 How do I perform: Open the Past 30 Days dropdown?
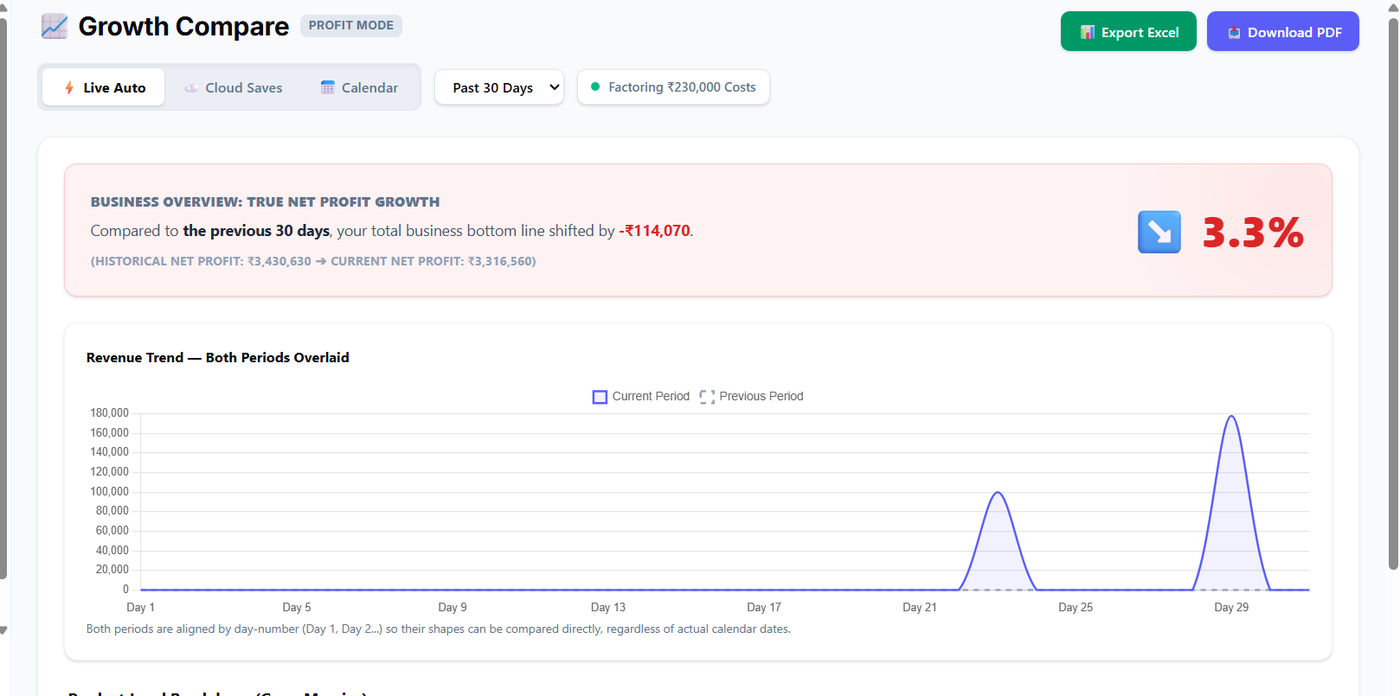pyautogui.click(x=499, y=88)
